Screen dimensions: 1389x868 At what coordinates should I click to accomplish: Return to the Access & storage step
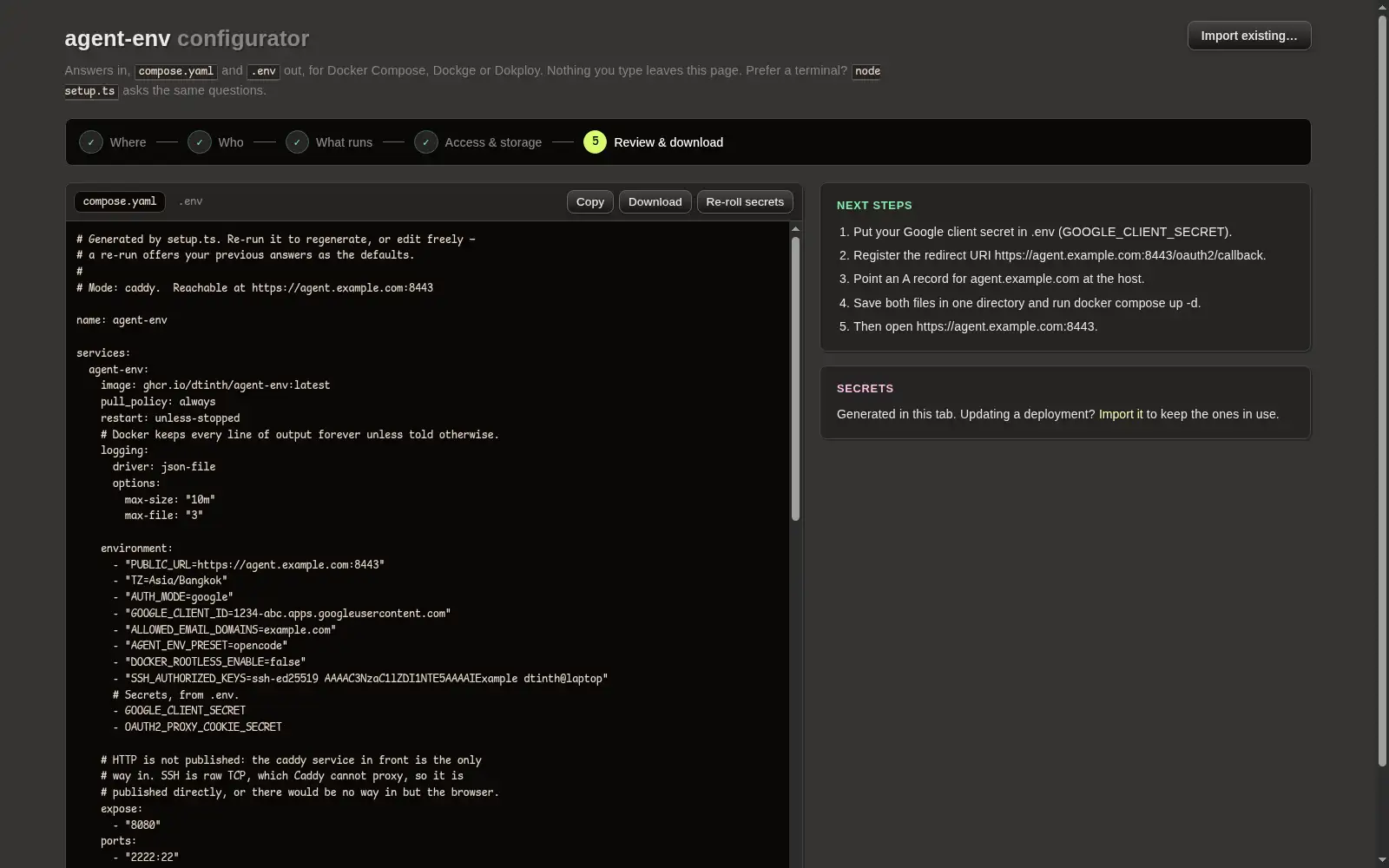[x=493, y=142]
